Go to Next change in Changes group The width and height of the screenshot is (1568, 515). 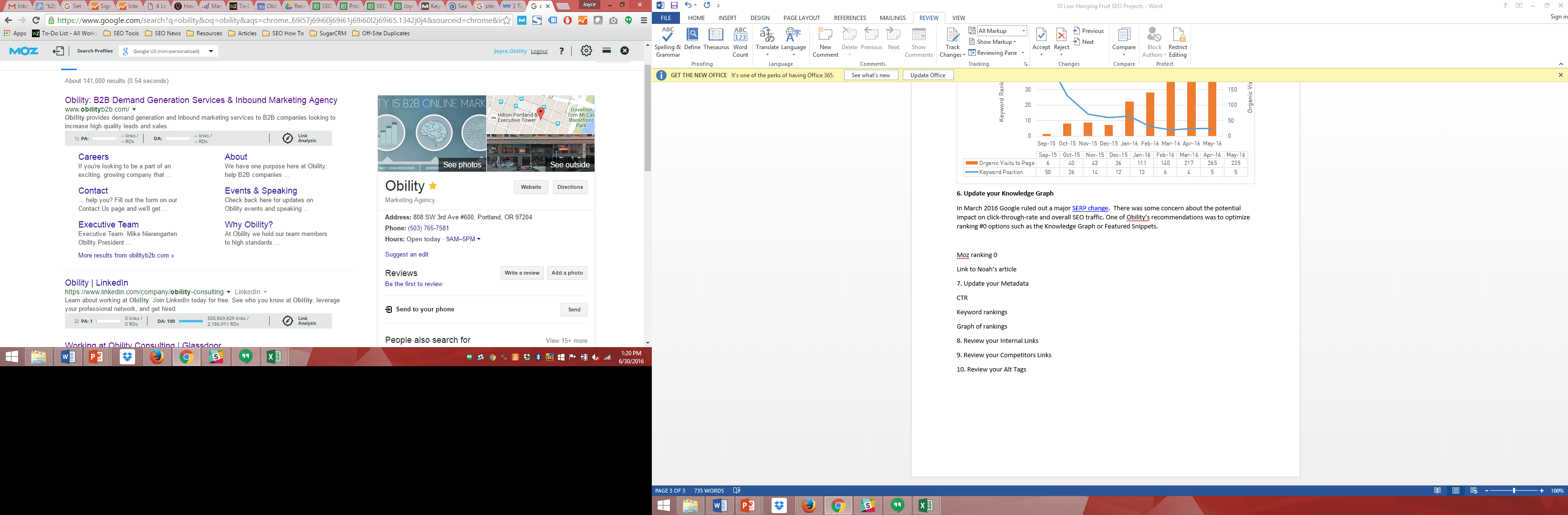1084,42
